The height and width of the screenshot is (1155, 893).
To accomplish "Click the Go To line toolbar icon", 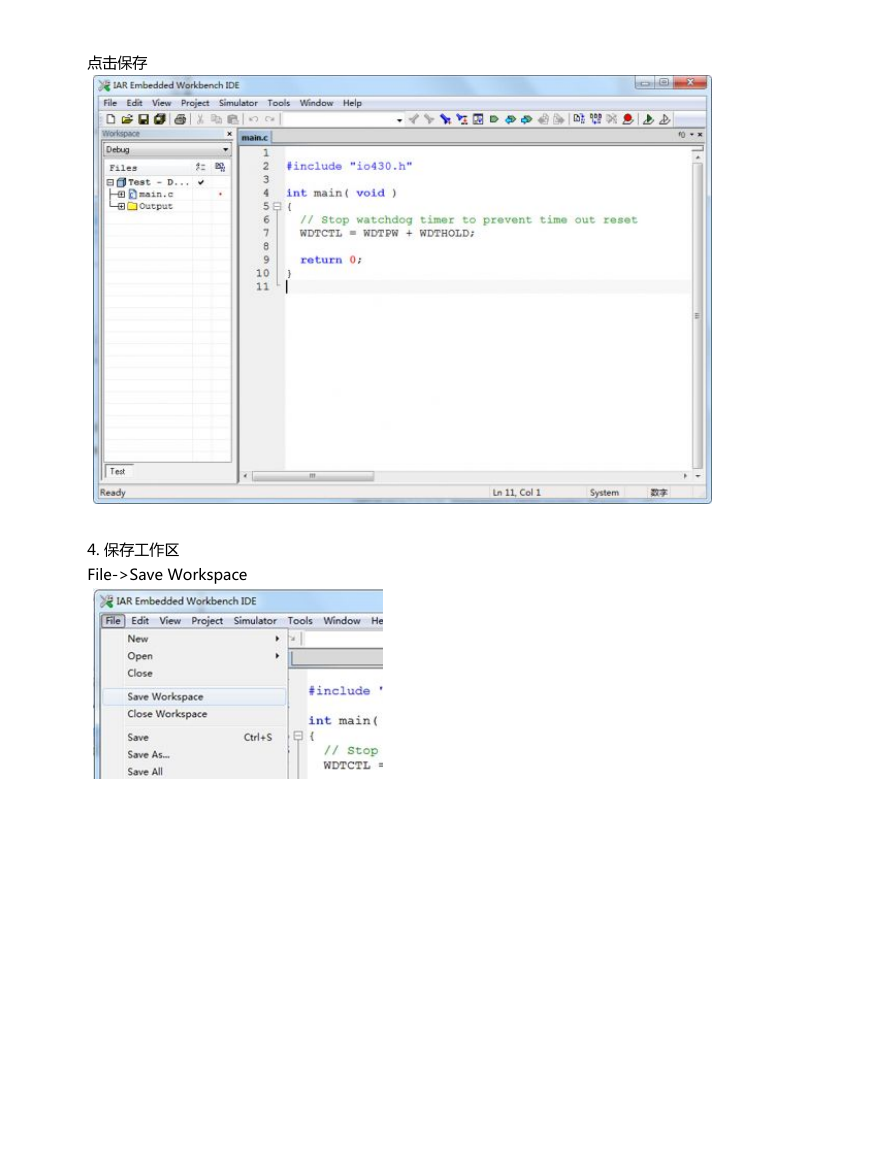I will pos(478,119).
